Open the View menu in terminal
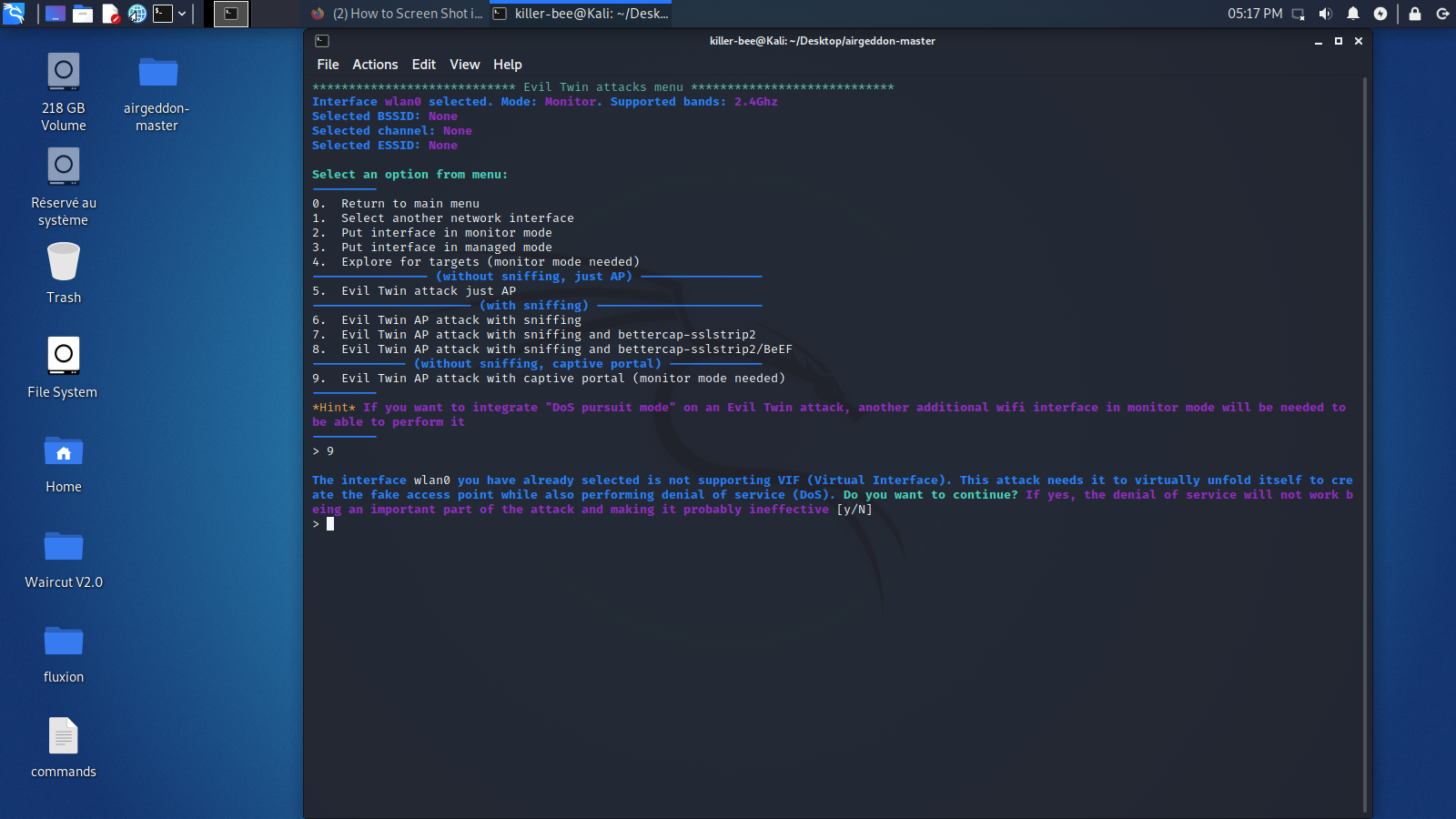Image resolution: width=1456 pixels, height=819 pixels. 464,65
